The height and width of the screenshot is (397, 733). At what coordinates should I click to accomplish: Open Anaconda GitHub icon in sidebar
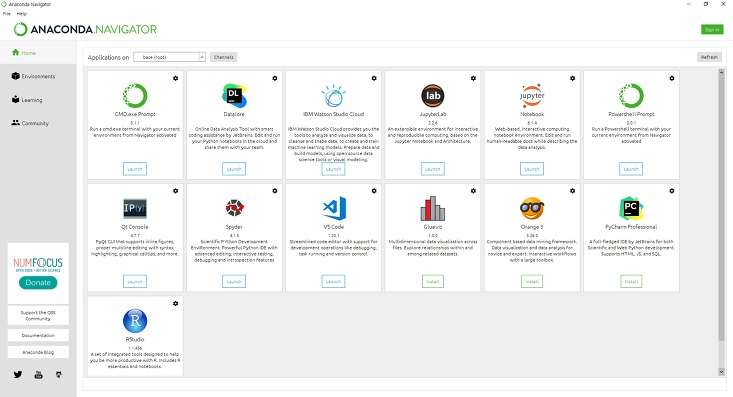pos(58,375)
